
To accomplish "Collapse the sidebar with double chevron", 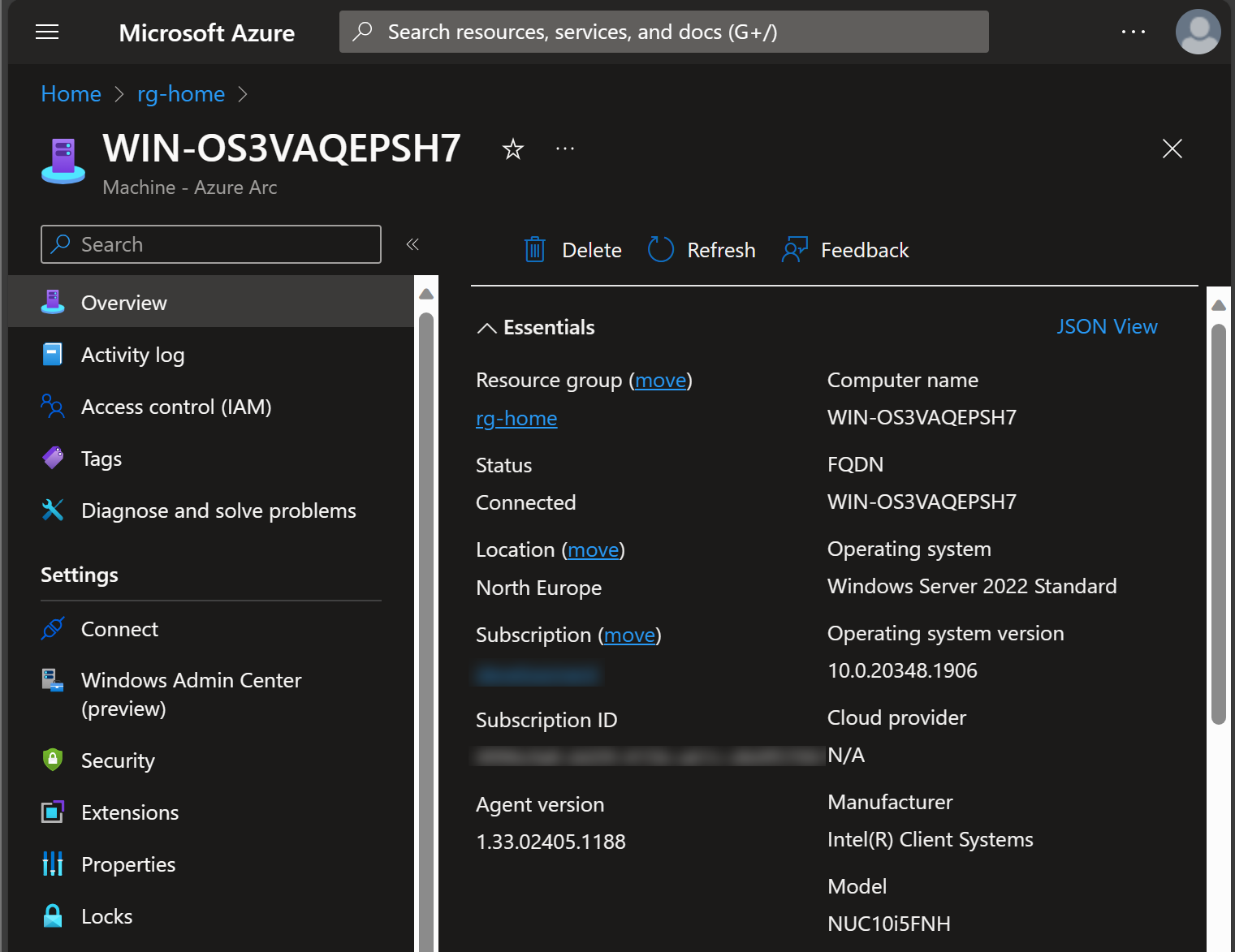I will tap(412, 244).
